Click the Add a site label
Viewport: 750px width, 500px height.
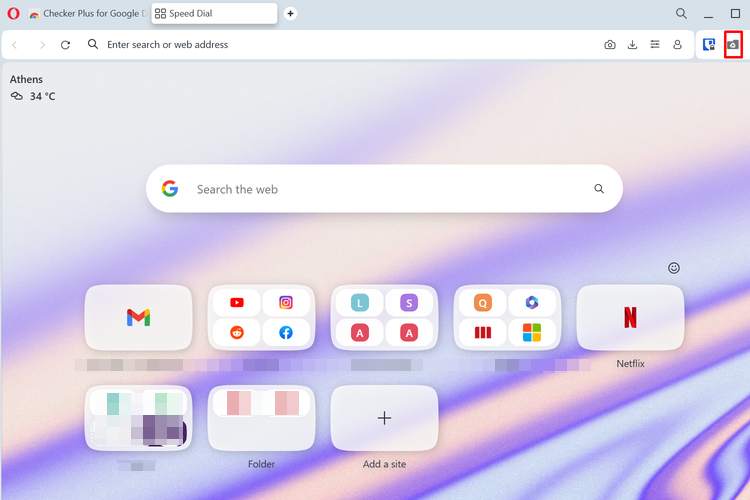[x=384, y=464]
